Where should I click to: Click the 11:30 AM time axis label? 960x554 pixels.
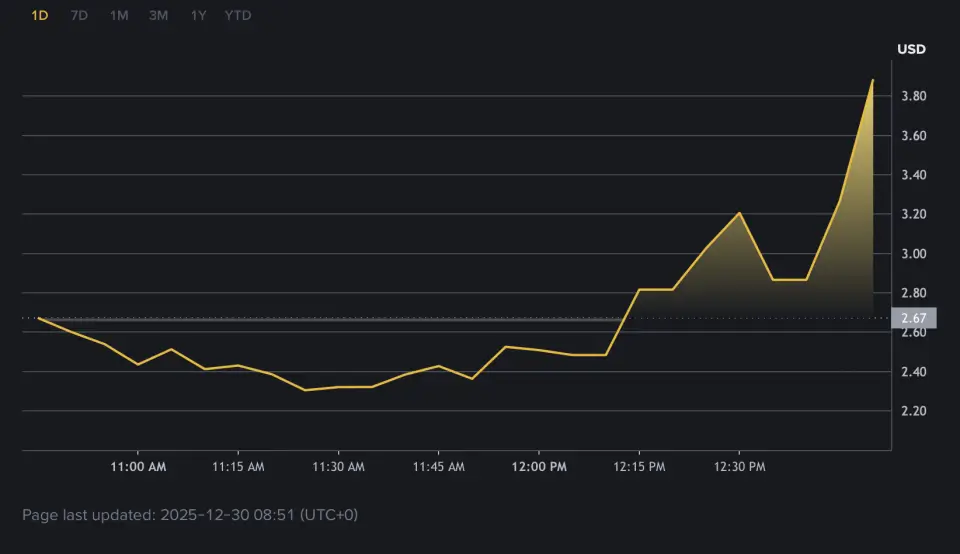tap(339, 466)
